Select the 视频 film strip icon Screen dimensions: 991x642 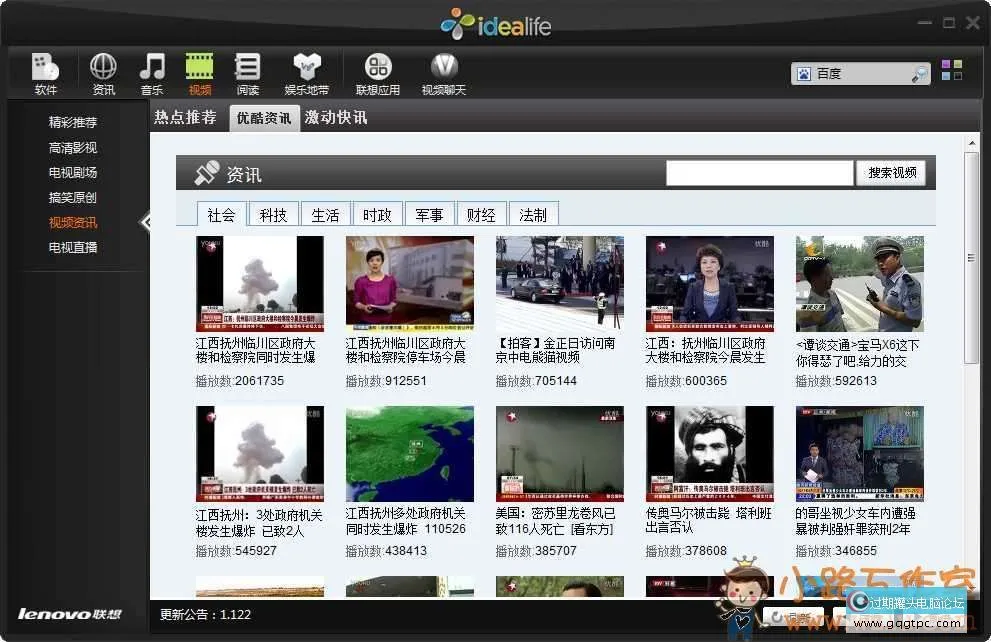tap(199, 68)
